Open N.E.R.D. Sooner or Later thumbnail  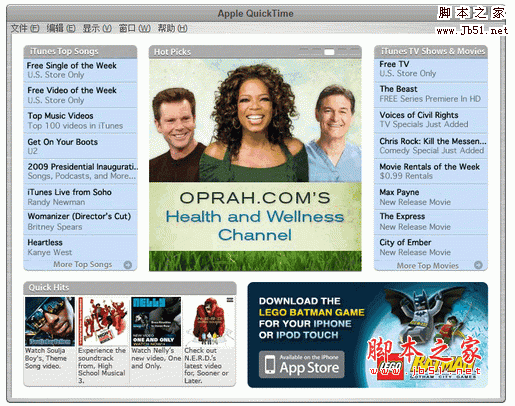tap(209, 322)
